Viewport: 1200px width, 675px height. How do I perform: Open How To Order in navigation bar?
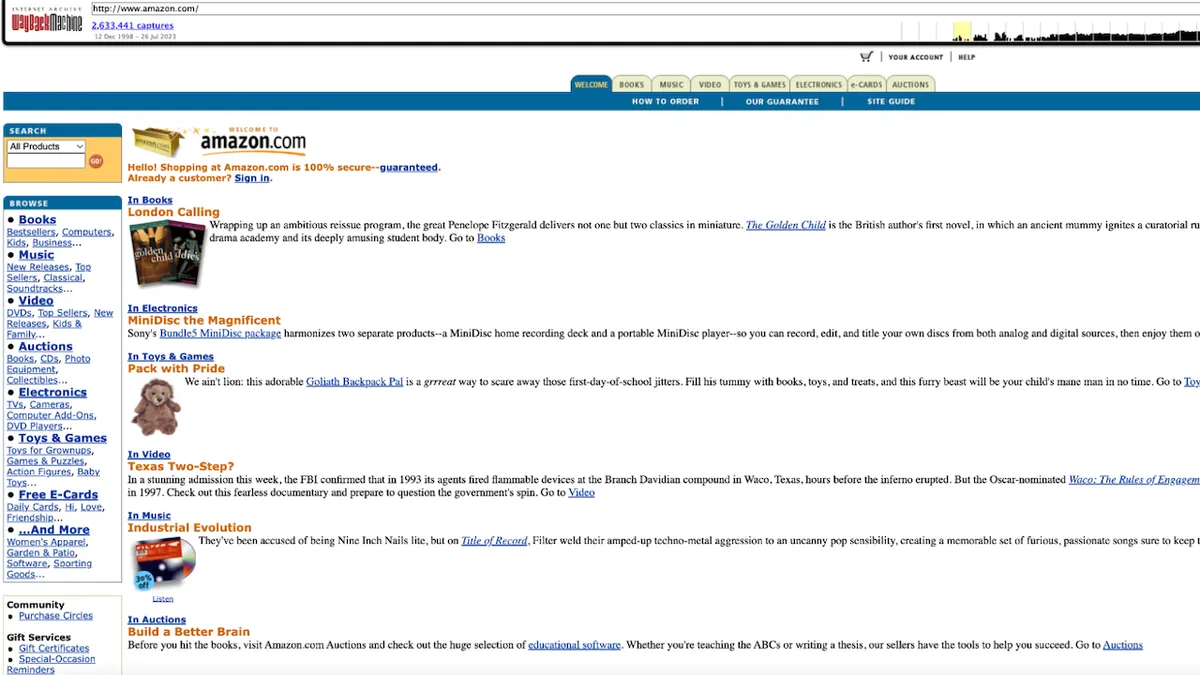pyautogui.click(x=665, y=102)
